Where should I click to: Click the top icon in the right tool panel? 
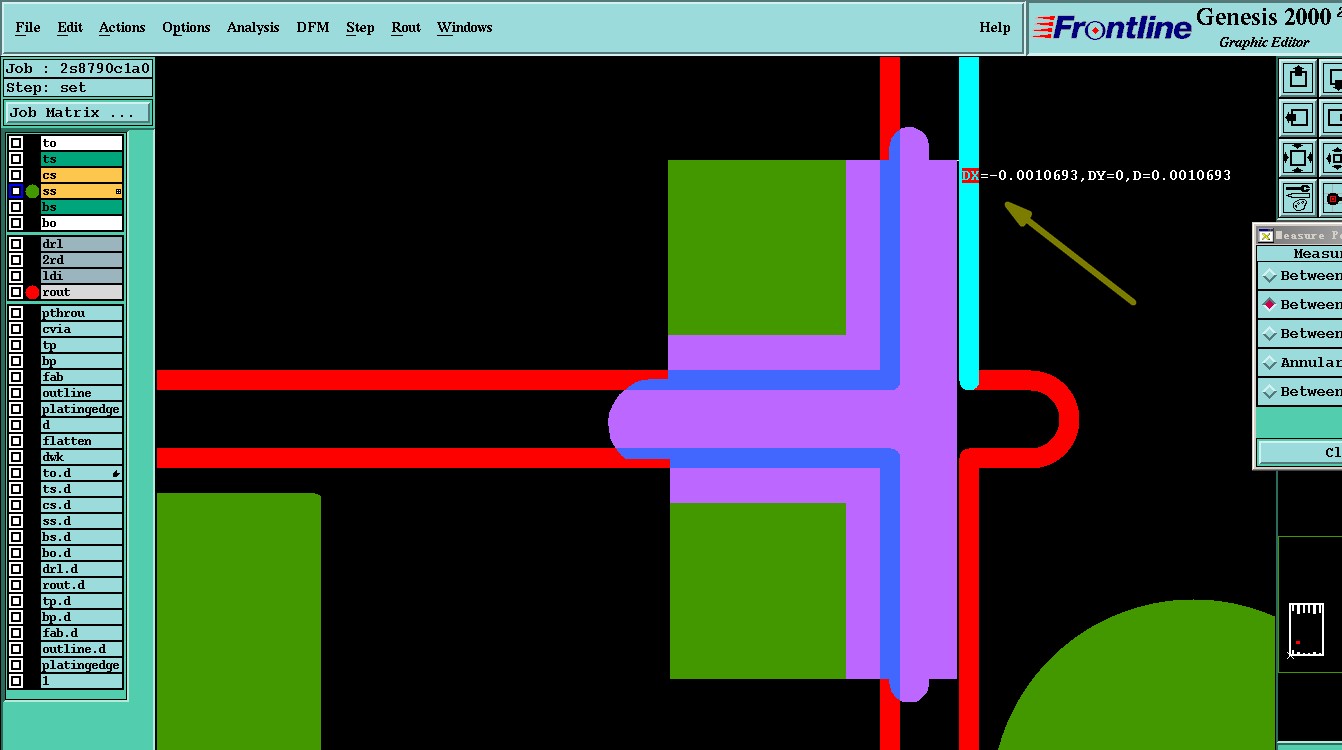pos(1297,77)
